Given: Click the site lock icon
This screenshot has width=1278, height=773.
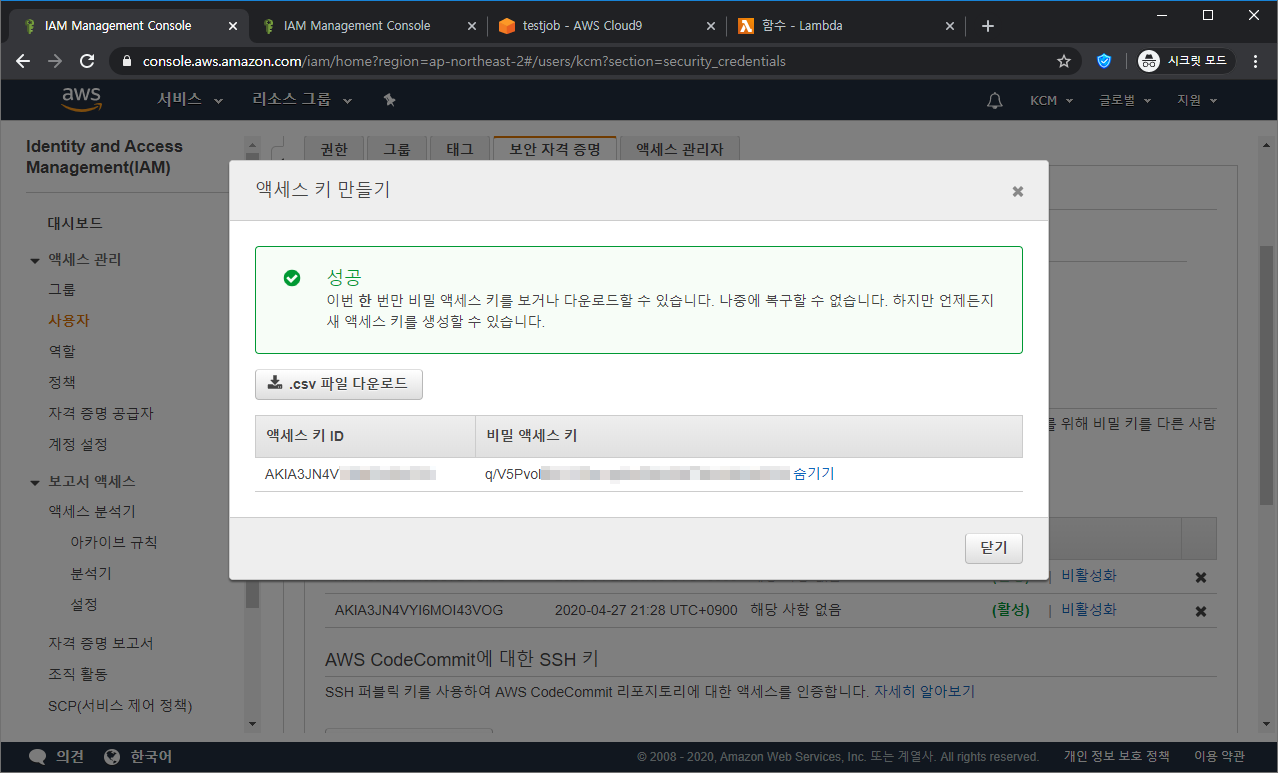Looking at the screenshot, I should coord(126,61).
